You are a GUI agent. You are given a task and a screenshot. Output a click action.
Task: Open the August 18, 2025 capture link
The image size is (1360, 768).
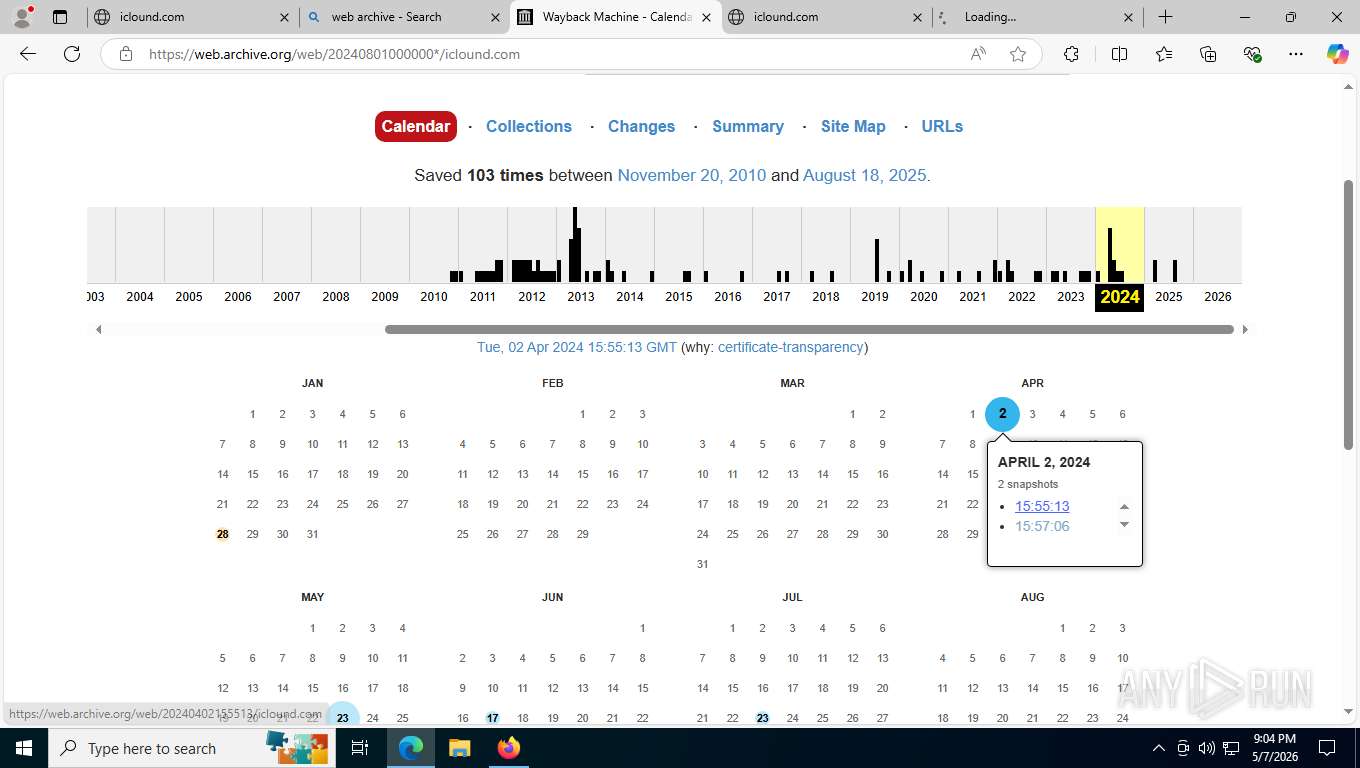[x=866, y=175]
